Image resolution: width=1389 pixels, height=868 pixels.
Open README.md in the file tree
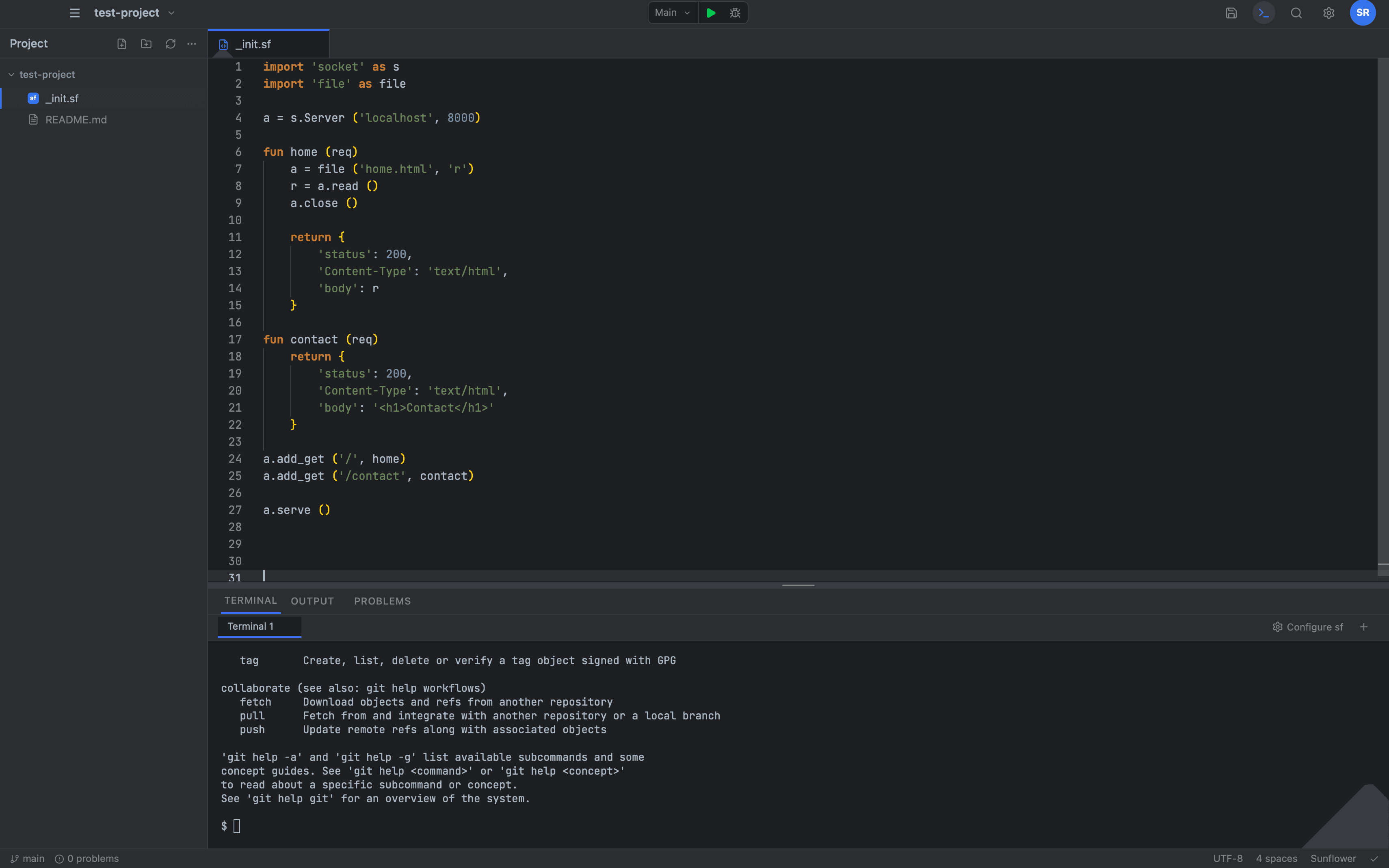pyautogui.click(x=76, y=119)
